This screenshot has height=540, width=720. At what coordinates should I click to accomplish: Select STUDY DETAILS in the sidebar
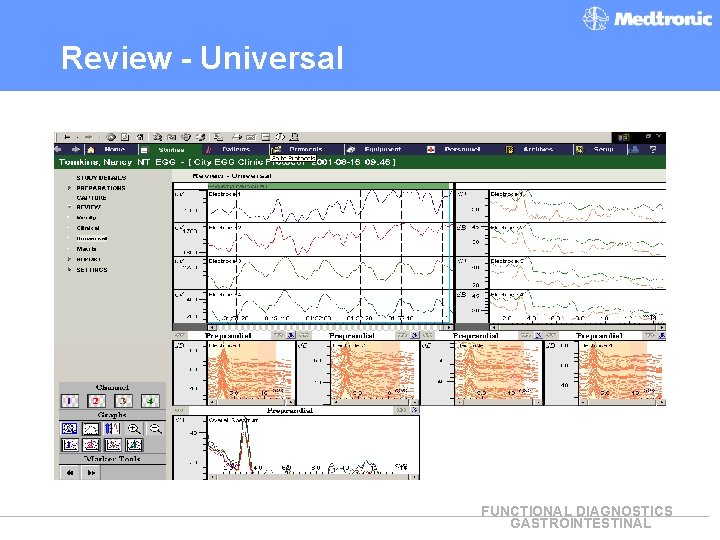(x=101, y=178)
